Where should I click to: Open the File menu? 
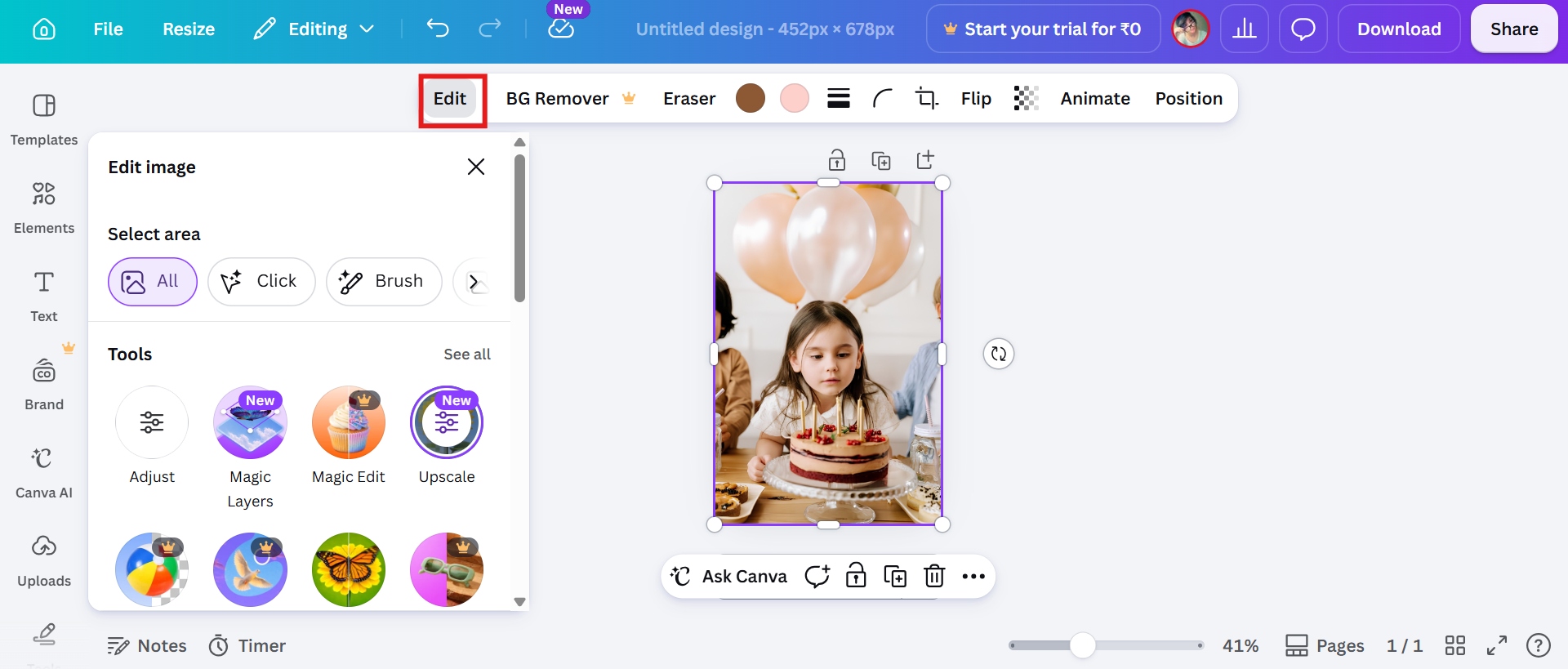click(x=108, y=29)
